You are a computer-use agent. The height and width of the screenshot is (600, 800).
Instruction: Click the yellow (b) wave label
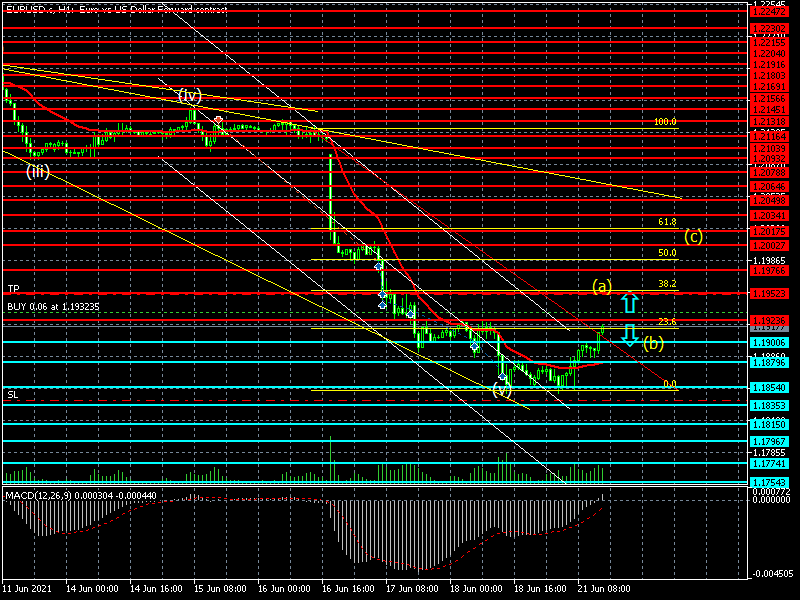653,343
